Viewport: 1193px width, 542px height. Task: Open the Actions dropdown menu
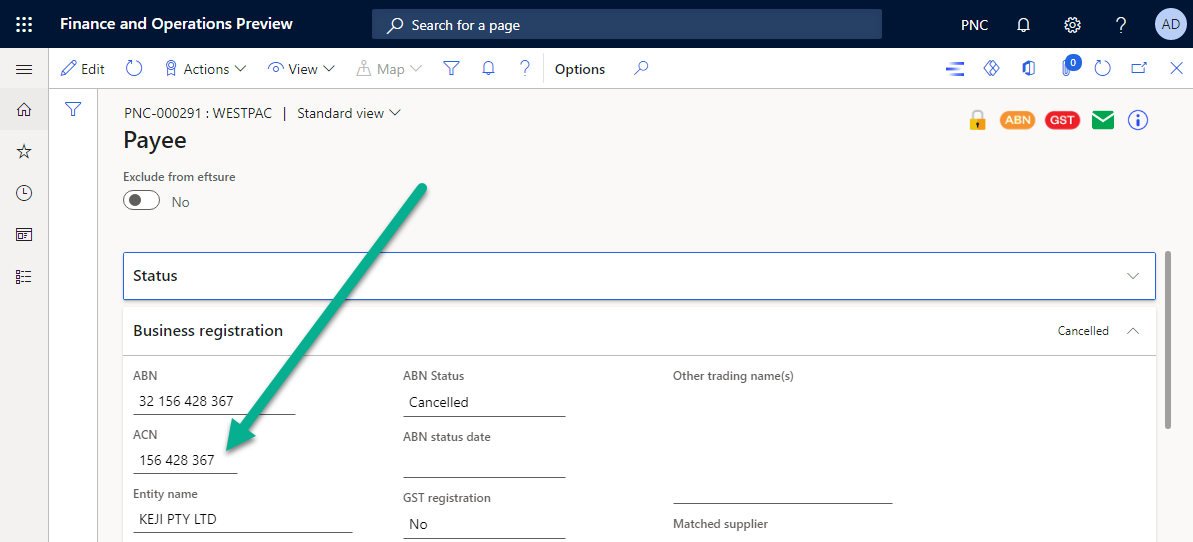[x=206, y=69]
